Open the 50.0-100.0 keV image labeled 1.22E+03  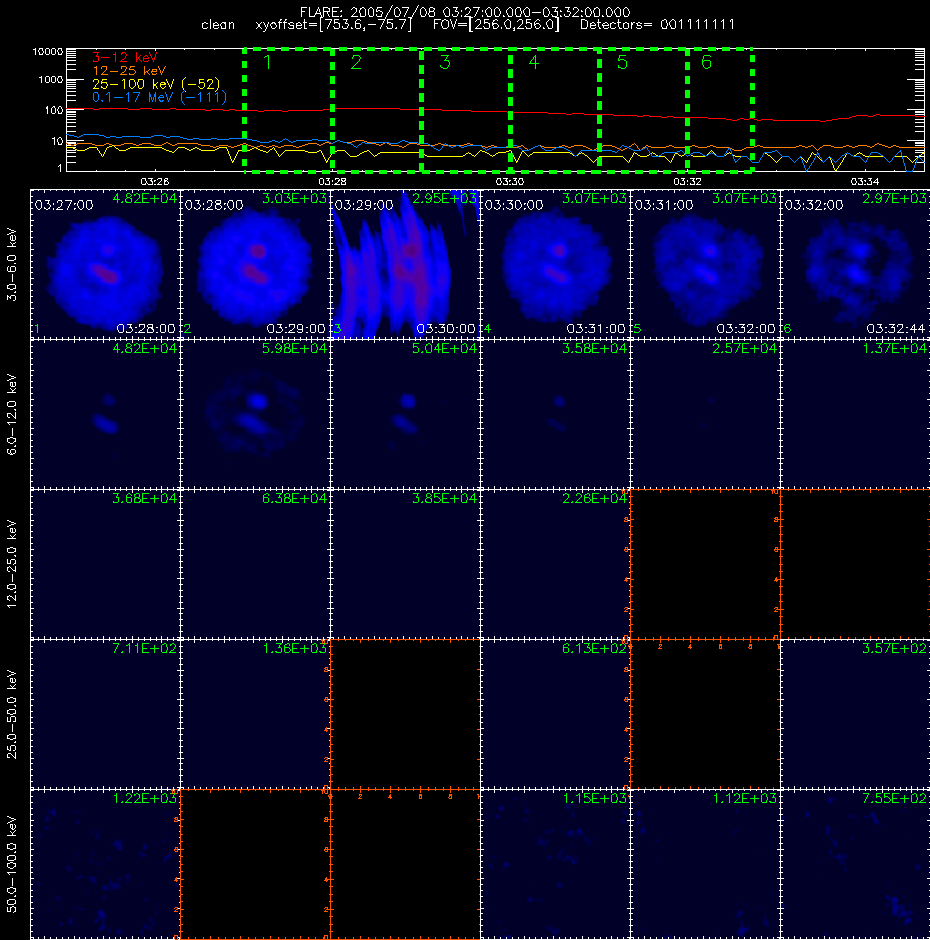point(106,864)
